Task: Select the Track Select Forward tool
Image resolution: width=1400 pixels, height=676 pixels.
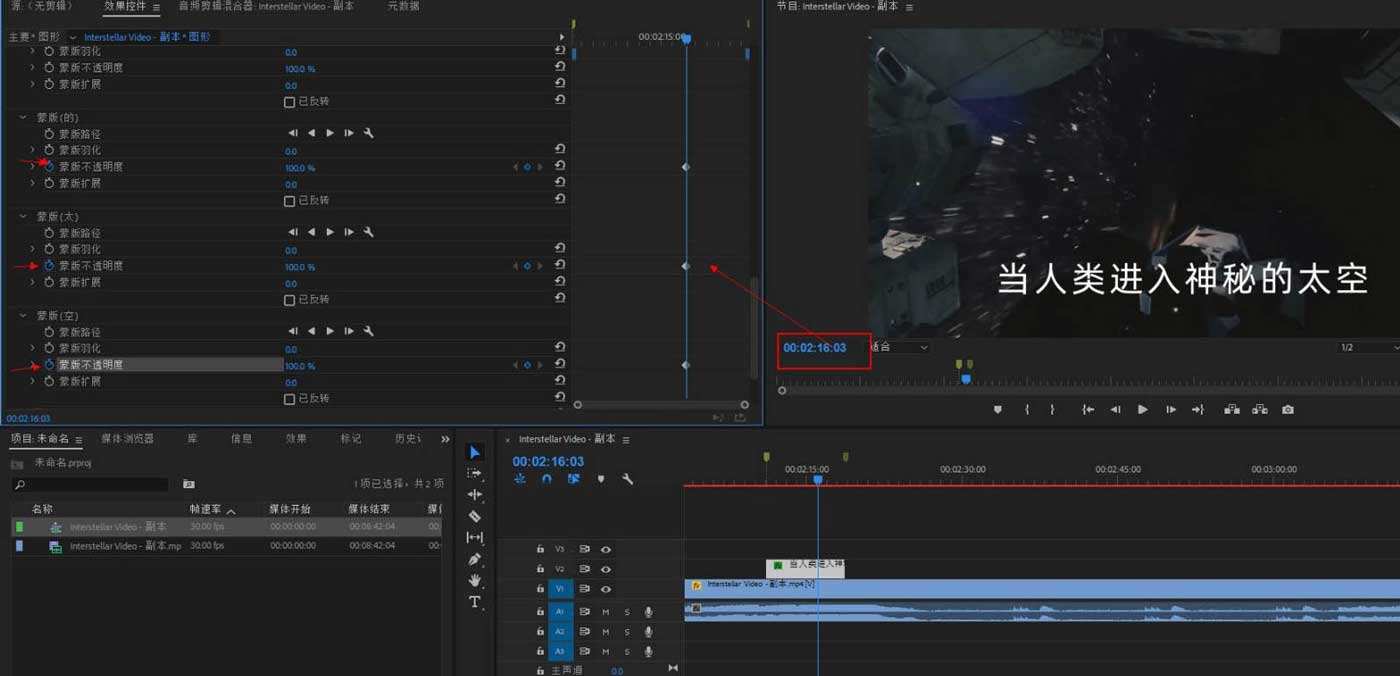Action: pos(475,474)
